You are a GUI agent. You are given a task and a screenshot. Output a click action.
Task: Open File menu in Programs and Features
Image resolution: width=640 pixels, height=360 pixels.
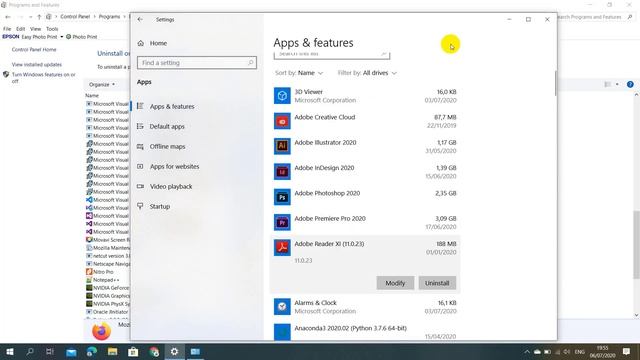[x=7, y=29]
